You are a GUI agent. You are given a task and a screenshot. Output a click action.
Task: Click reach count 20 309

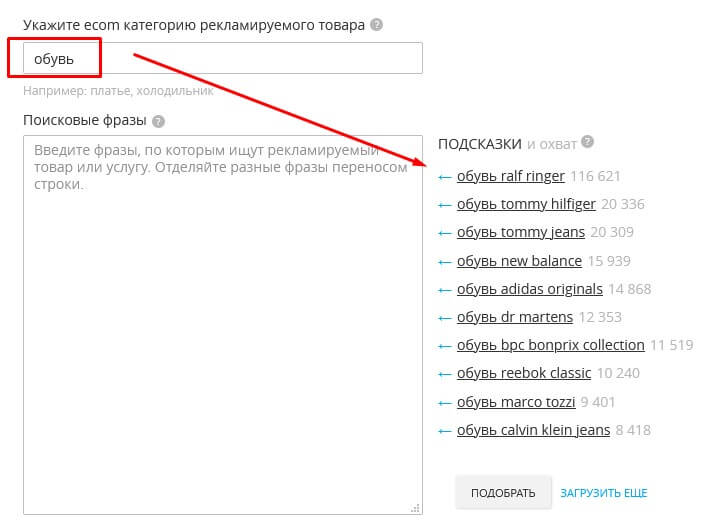pyautogui.click(x=612, y=232)
